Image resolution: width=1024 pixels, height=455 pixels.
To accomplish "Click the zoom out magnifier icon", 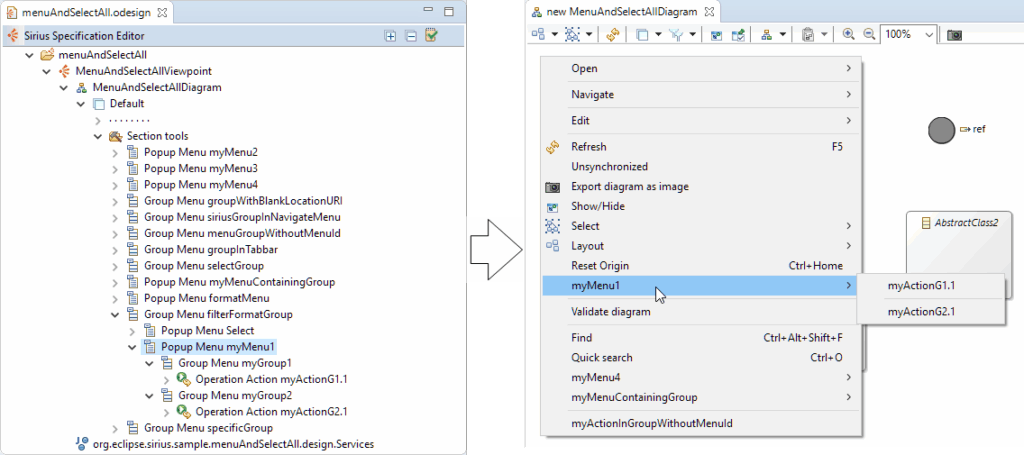I will [868, 34].
